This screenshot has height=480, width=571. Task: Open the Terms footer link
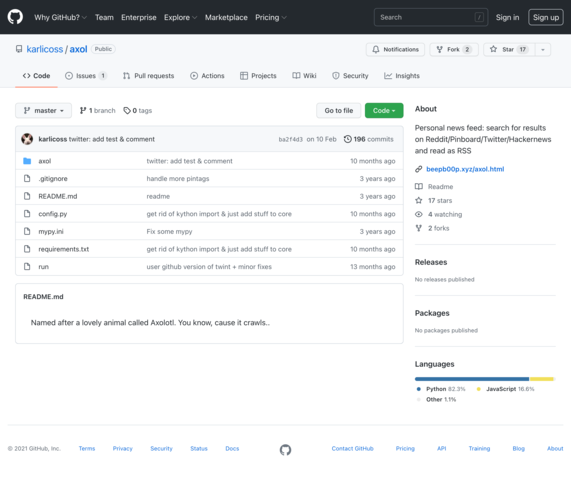pos(87,448)
